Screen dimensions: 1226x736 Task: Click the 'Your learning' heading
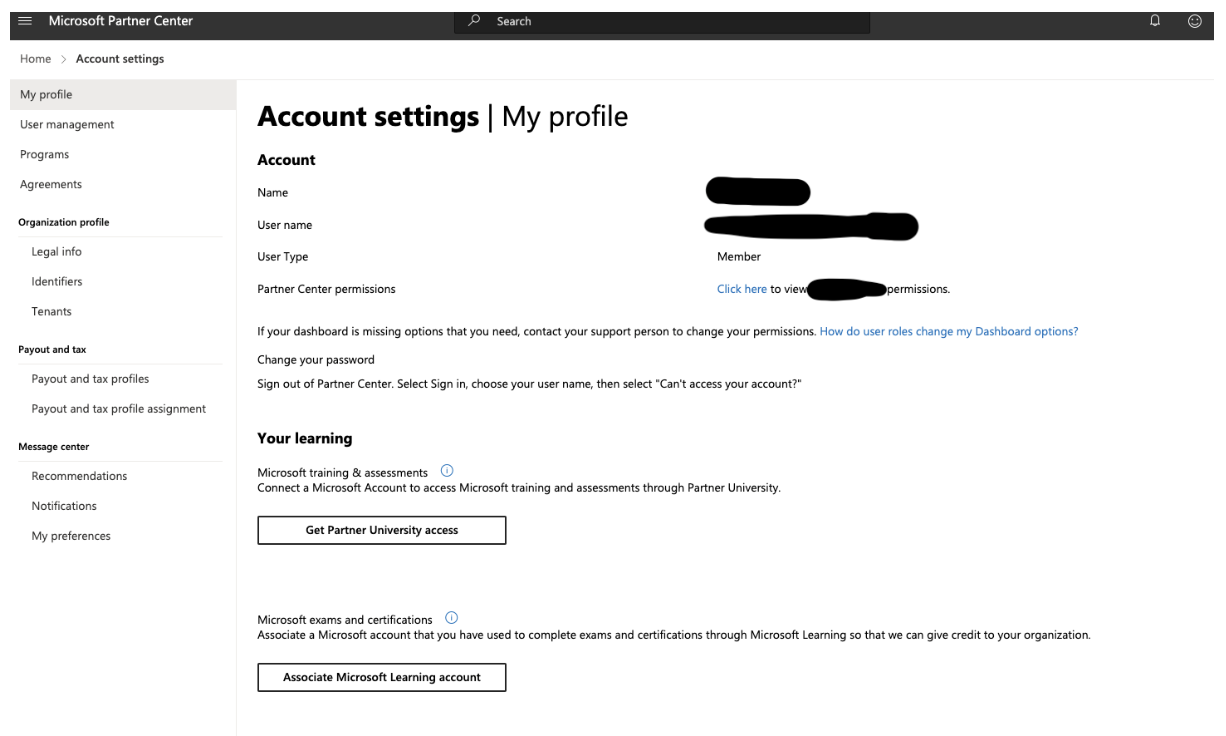(305, 439)
